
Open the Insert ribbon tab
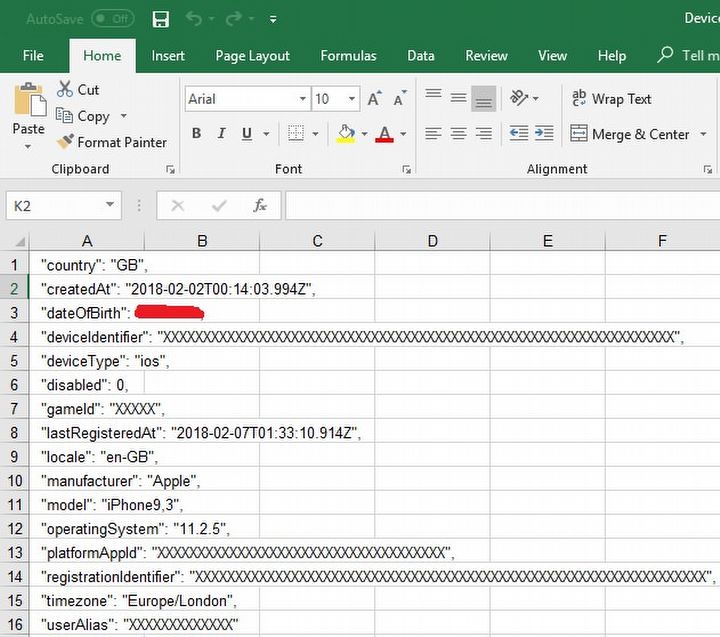168,56
